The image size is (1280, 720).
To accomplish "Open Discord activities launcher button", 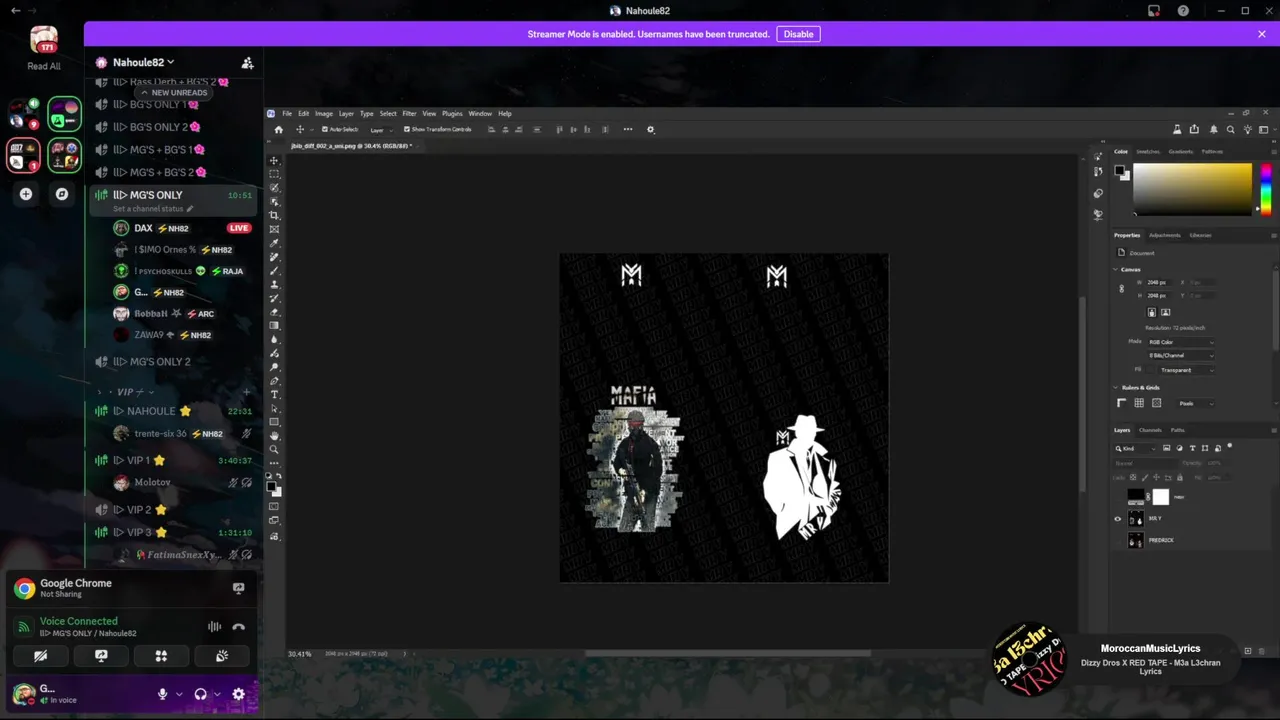I will [x=161, y=656].
